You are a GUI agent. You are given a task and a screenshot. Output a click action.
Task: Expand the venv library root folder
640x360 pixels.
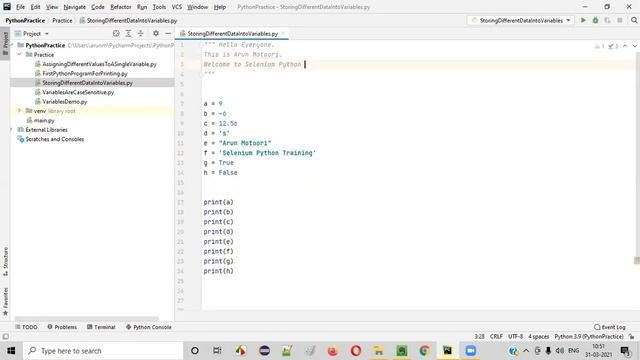(19, 111)
